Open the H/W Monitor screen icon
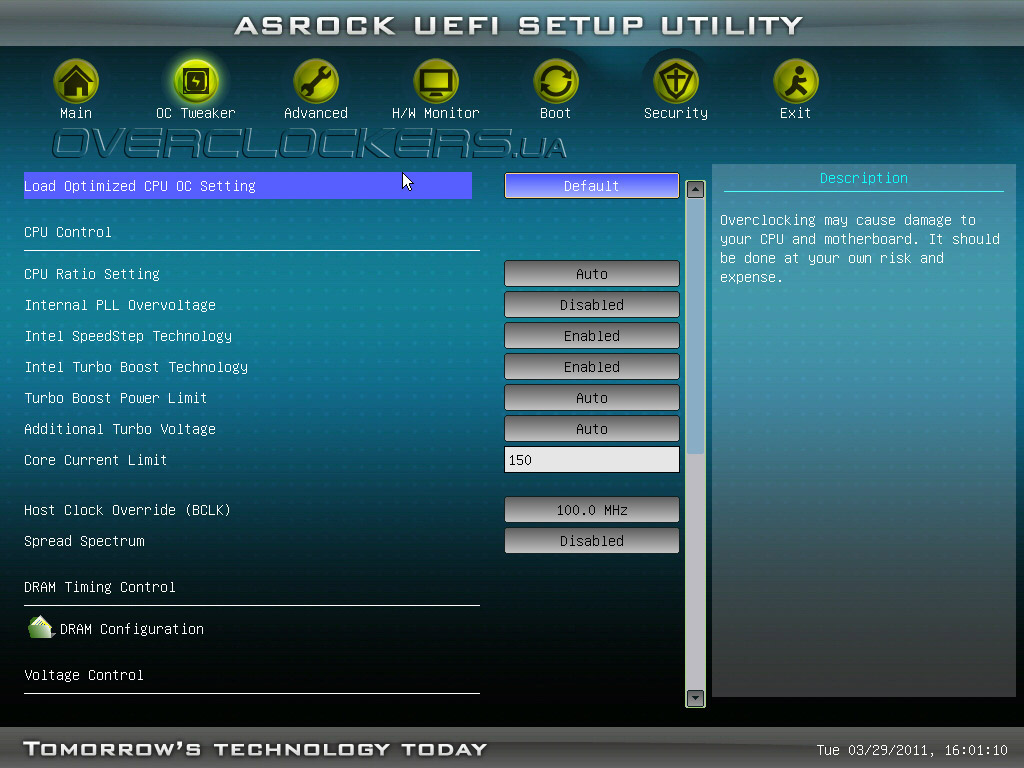Screen dimensions: 1024x768 (x=436, y=82)
